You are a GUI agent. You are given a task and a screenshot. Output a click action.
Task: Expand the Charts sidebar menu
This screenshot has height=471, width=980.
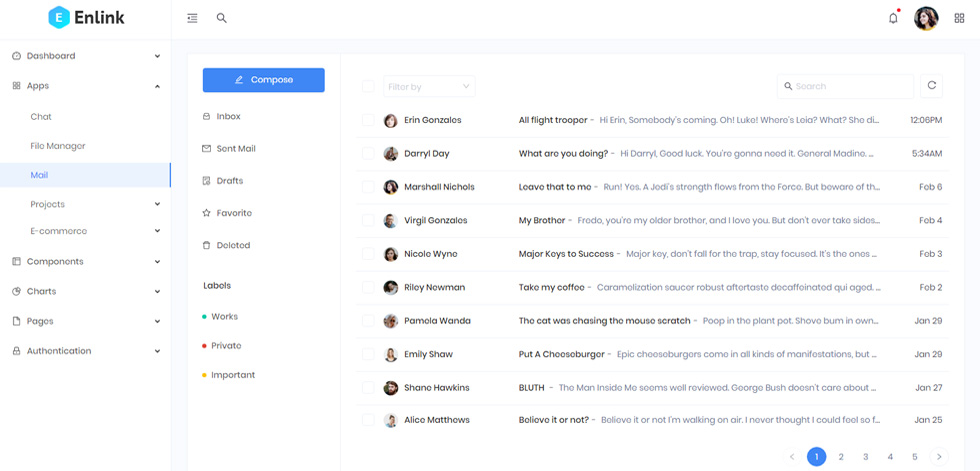click(x=86, y=291)
